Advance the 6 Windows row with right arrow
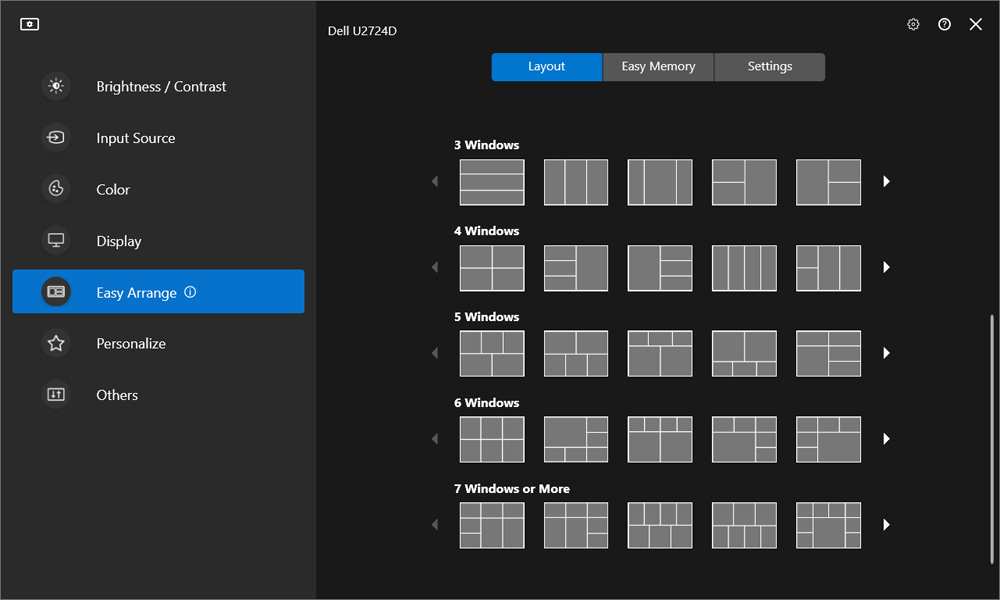The height and width of the screenshot is (600, 1000). pos(886,439)
